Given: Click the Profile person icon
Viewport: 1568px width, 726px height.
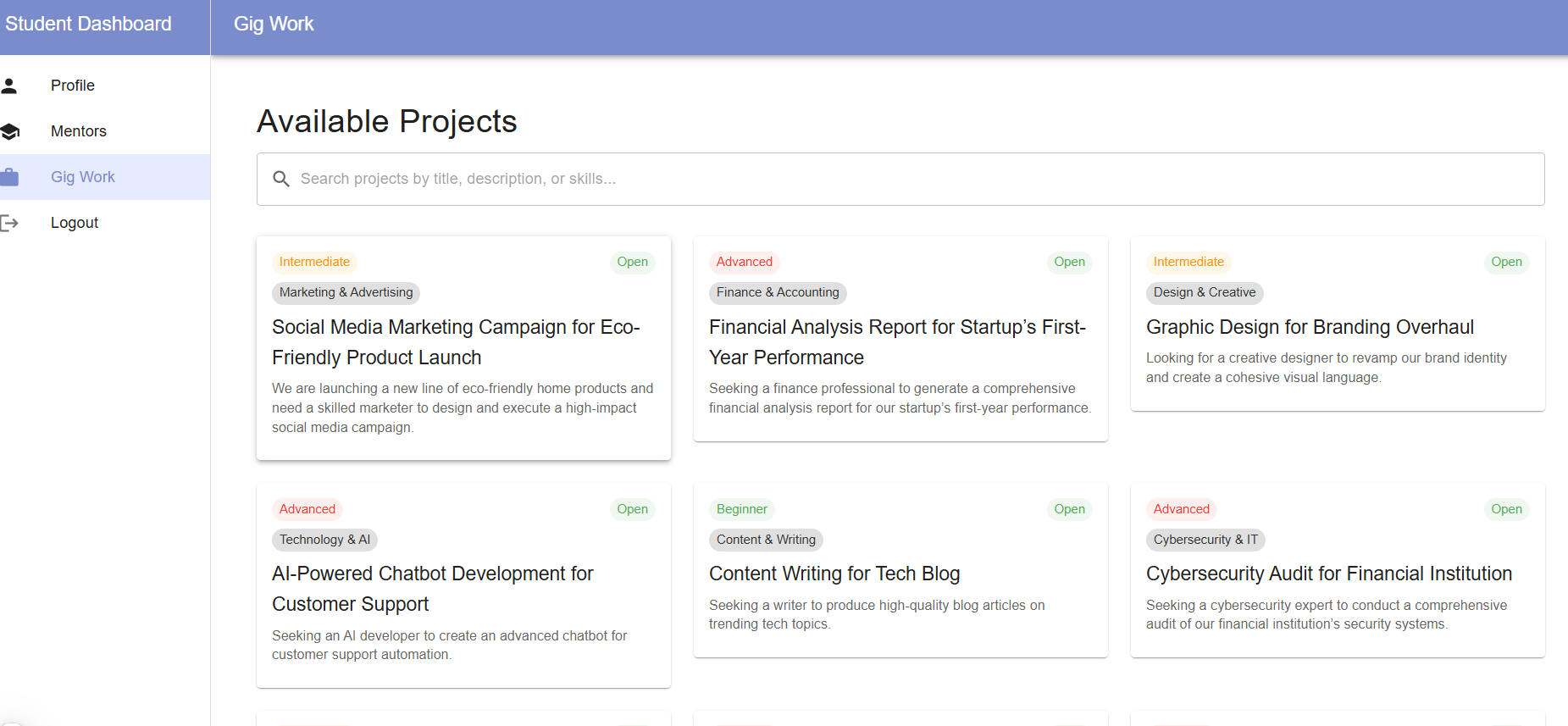Looking at the screenshot, I should point(9,86).
